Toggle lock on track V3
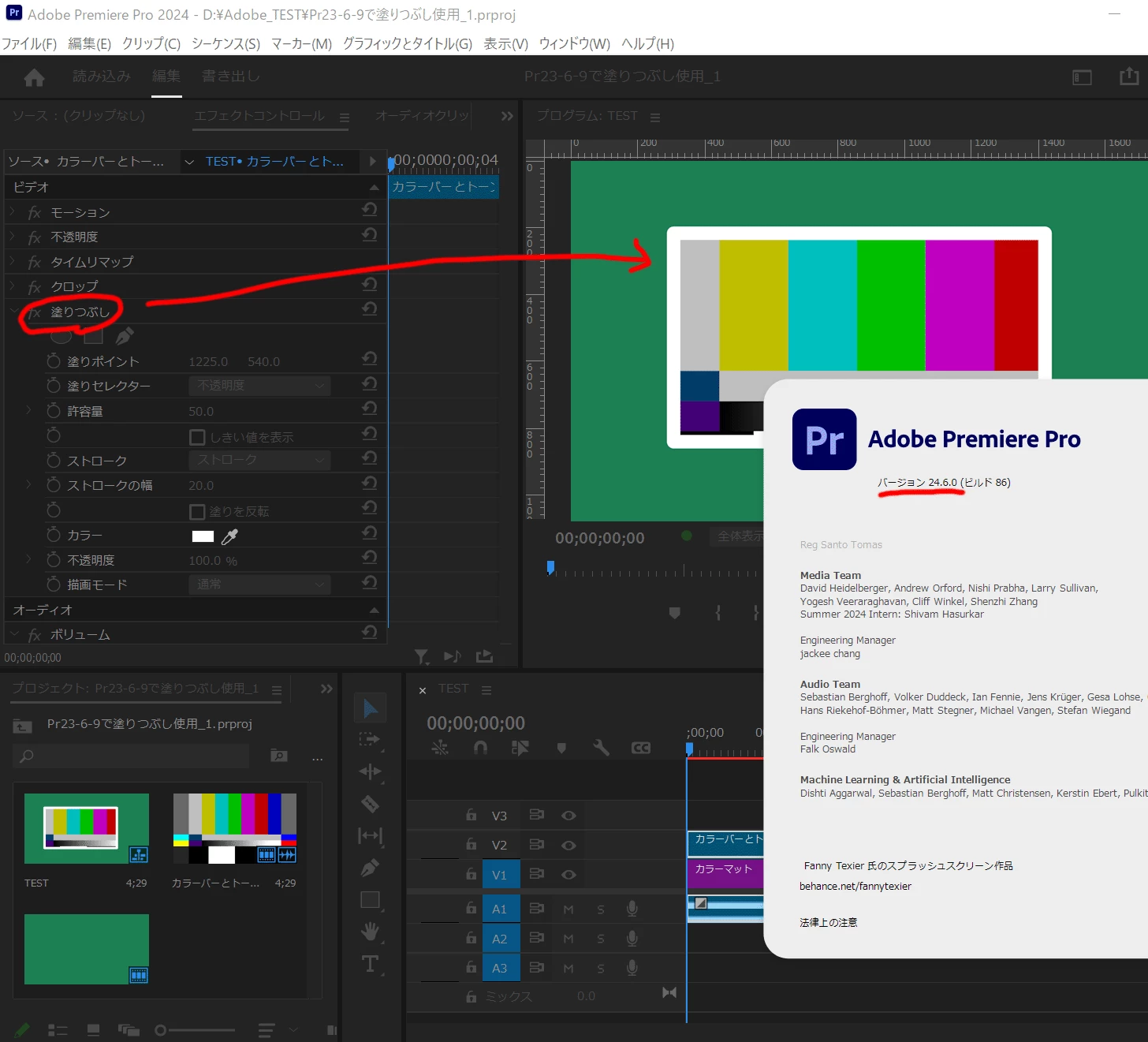 tap(471, 815)
